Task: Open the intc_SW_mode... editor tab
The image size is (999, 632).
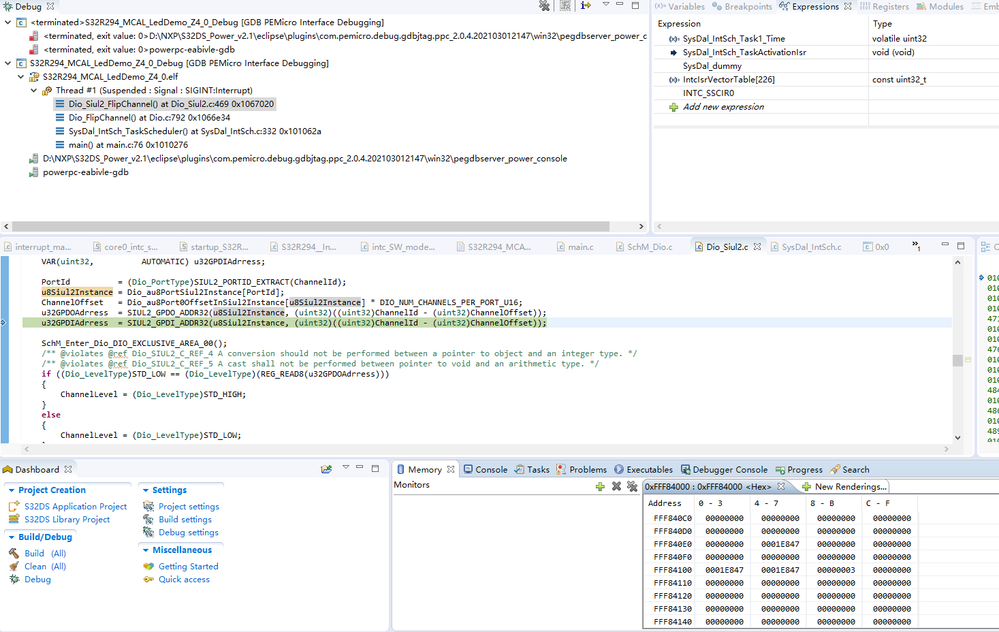Action: point(398,247)
